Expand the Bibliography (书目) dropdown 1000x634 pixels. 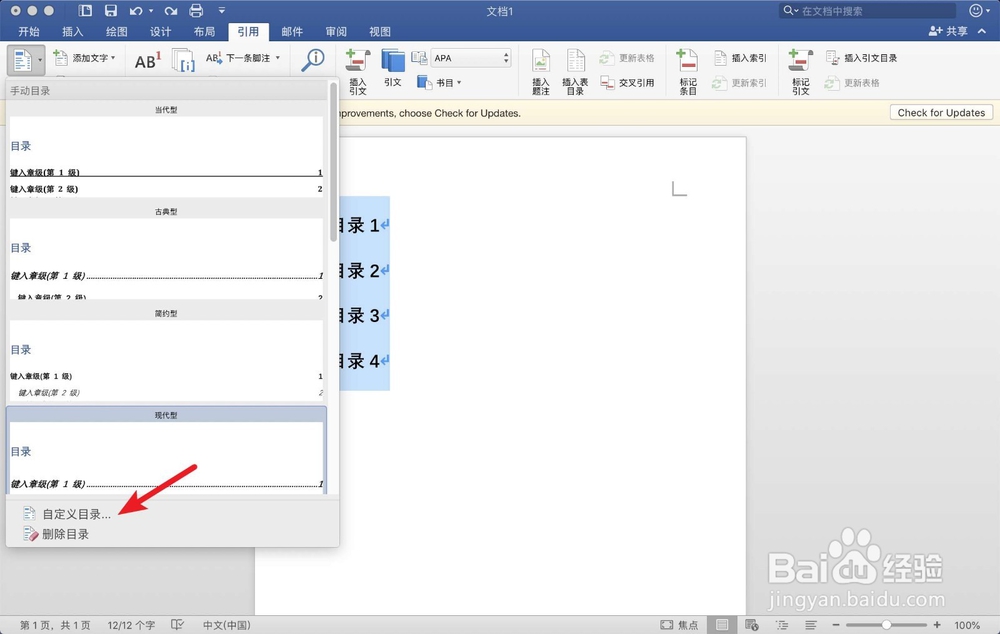pos(439,82)
